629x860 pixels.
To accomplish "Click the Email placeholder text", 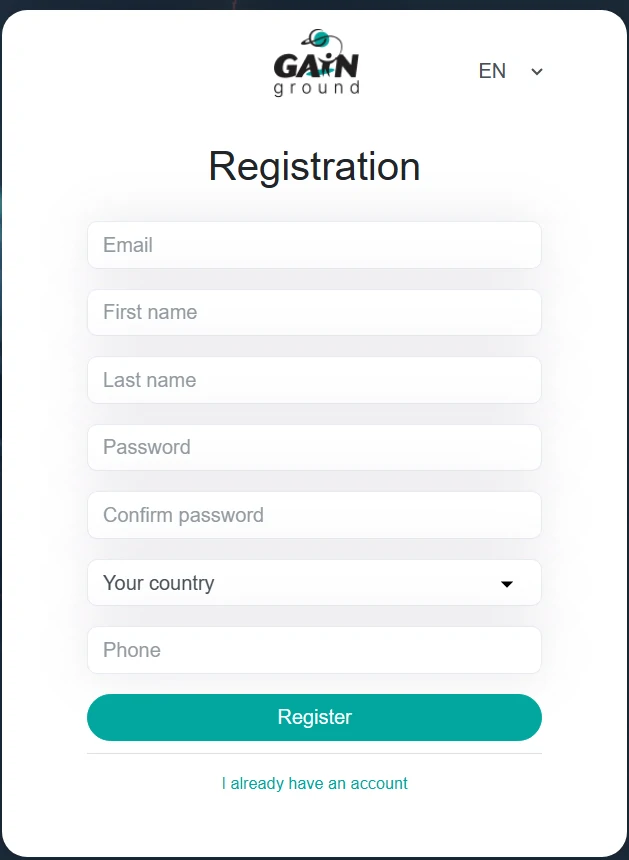I will pyautogui.click(x=128, y=245).
